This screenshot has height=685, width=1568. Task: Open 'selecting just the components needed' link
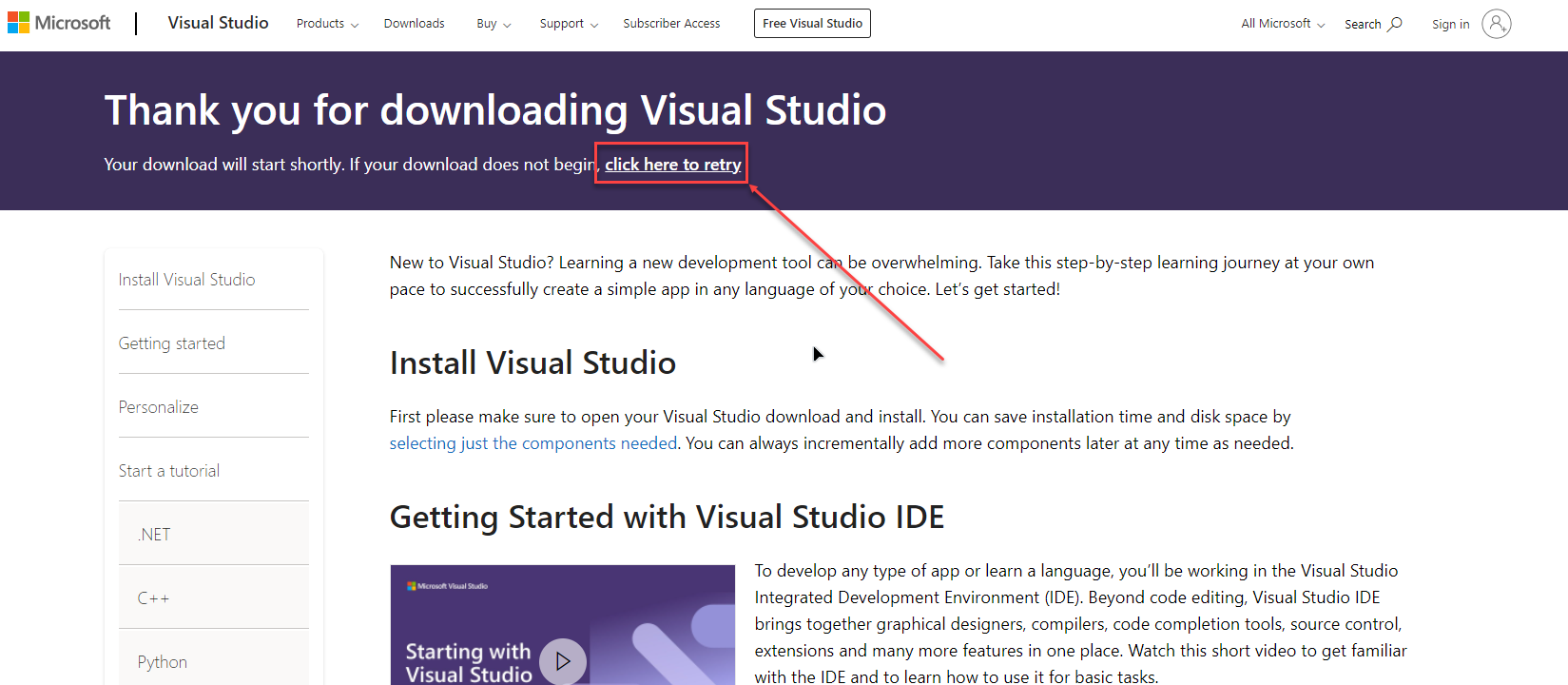[x=533, y=443]
